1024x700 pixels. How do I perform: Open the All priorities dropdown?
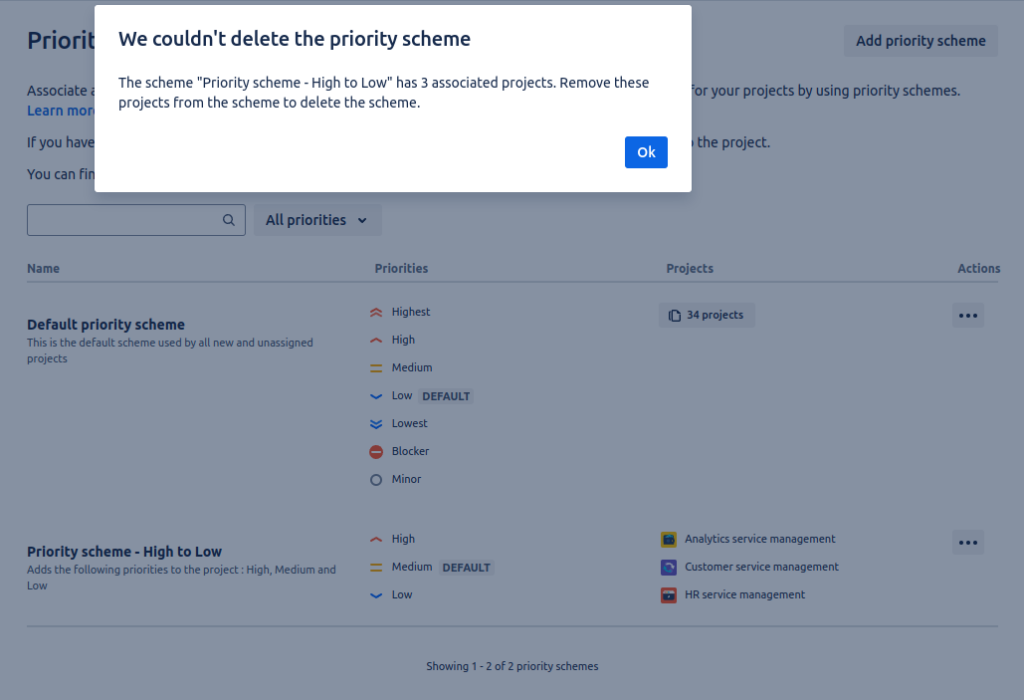[317, 220]
